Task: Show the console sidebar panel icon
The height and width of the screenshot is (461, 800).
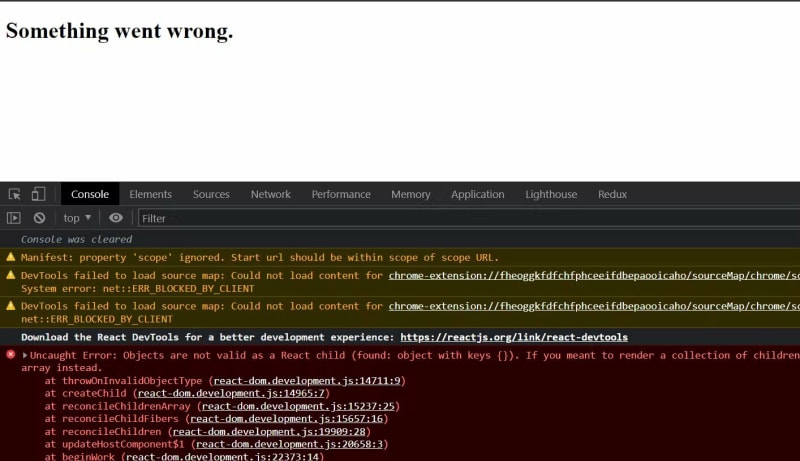Action: coord(14,218)
